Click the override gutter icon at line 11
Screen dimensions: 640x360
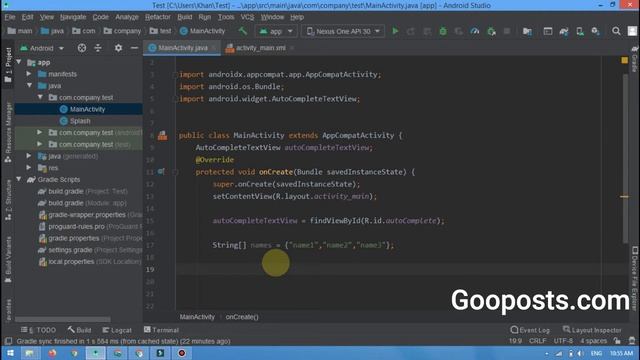point(161,172)
